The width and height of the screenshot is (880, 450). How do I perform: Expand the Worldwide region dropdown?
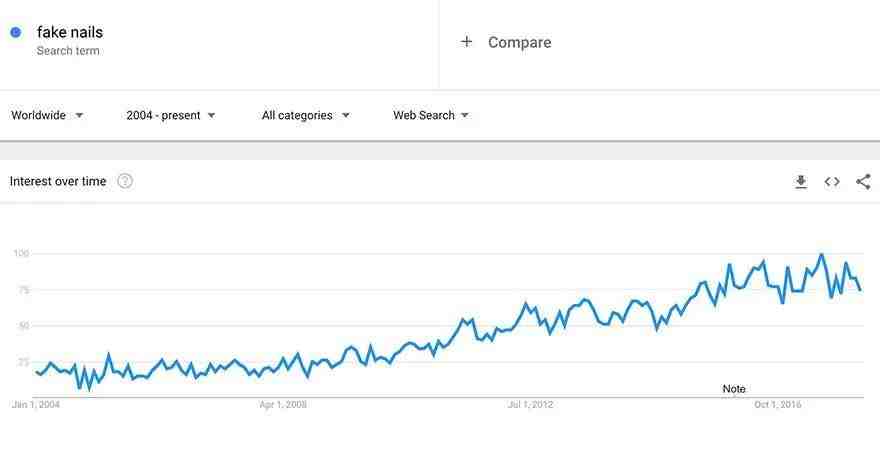(47, 115)
